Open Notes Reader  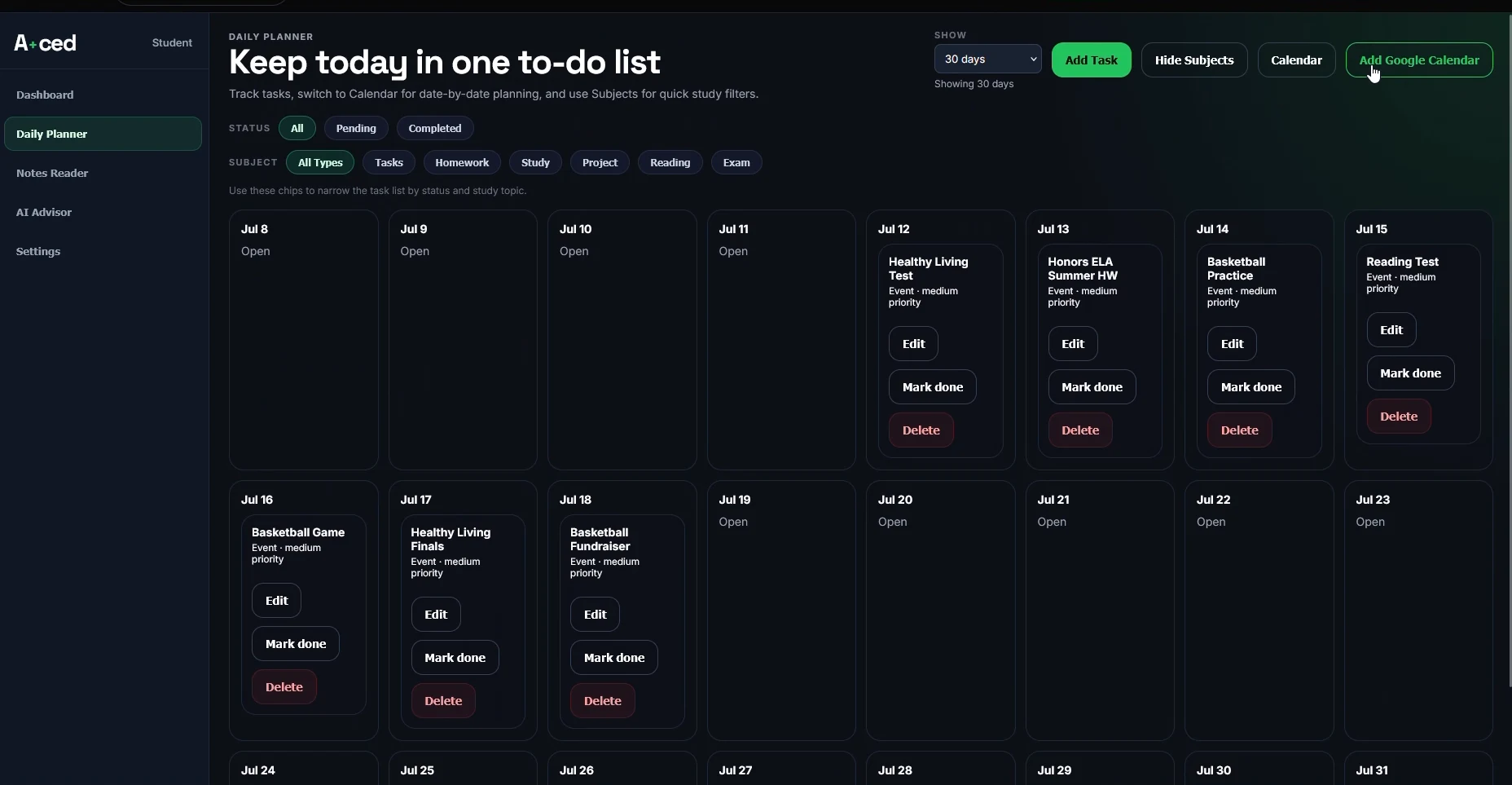[52, 173]
